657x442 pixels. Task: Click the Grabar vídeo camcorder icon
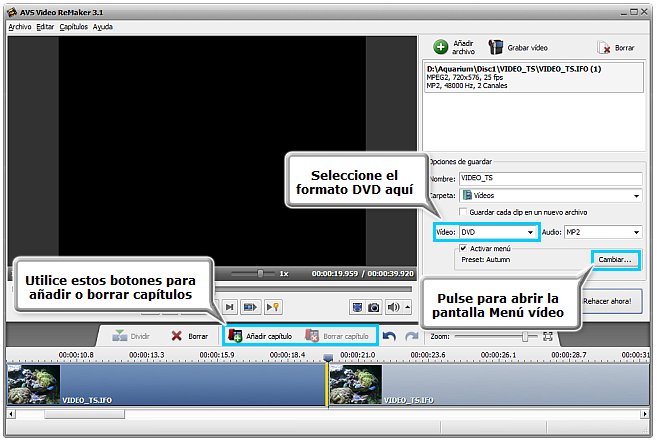click(496, 47)
